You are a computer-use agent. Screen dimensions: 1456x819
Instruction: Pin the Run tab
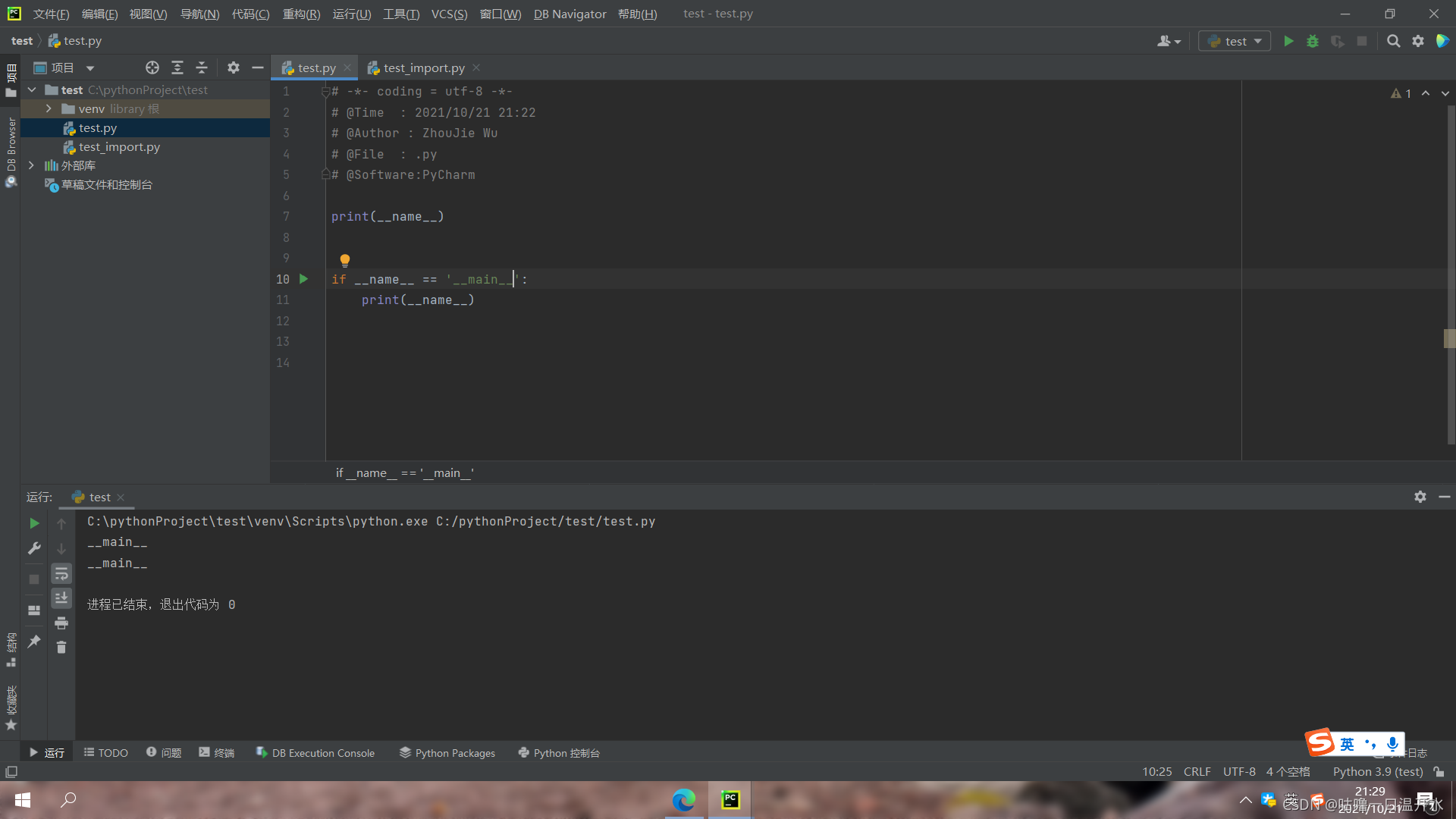[34, 642]
